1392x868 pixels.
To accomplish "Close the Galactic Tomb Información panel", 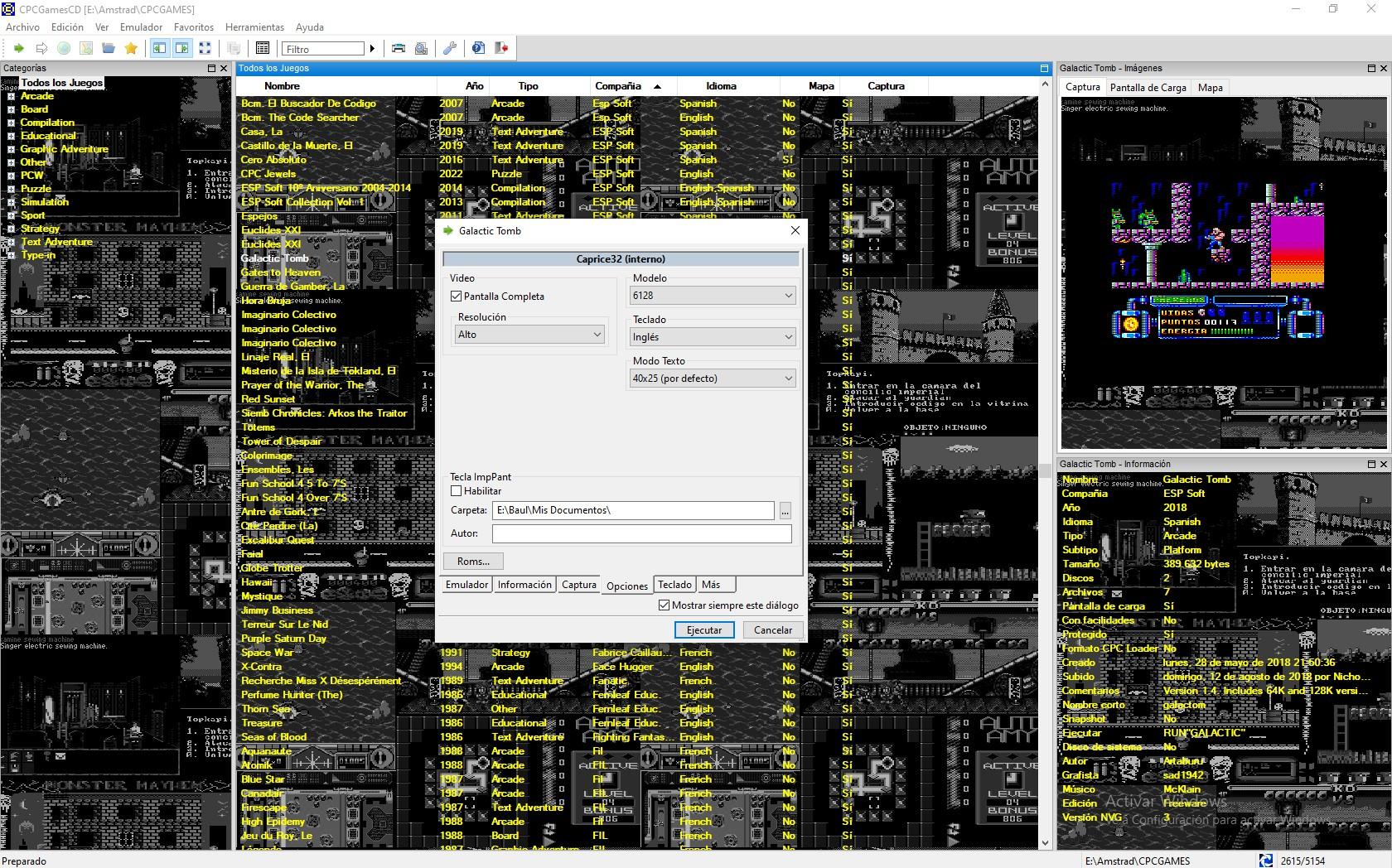I will point(1384,464).
